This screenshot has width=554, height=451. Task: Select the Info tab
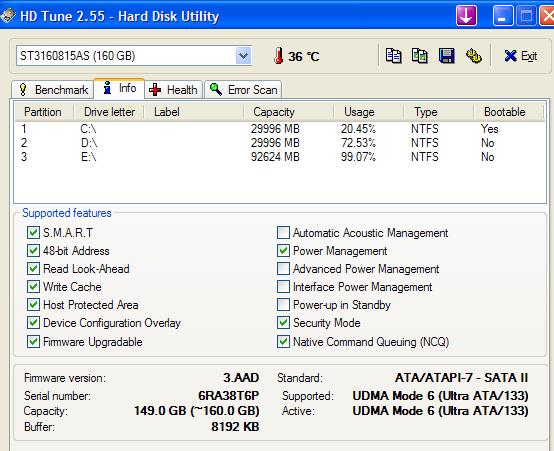(119, 88)
